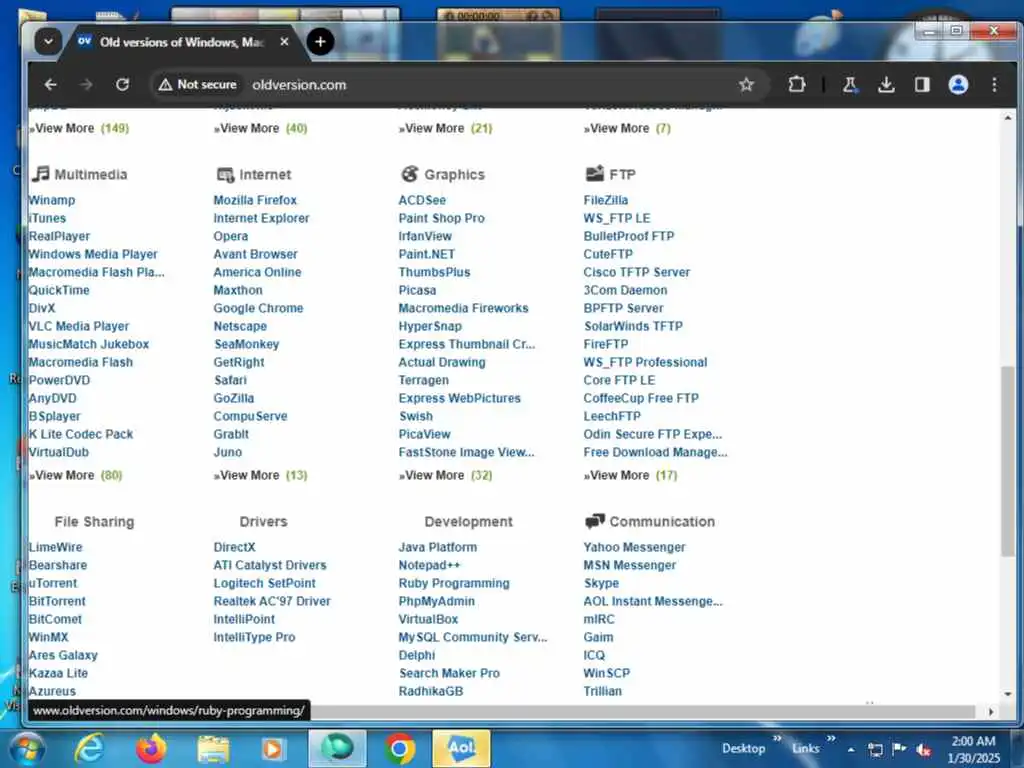Open the Ruby Programming link

[454, 583]
